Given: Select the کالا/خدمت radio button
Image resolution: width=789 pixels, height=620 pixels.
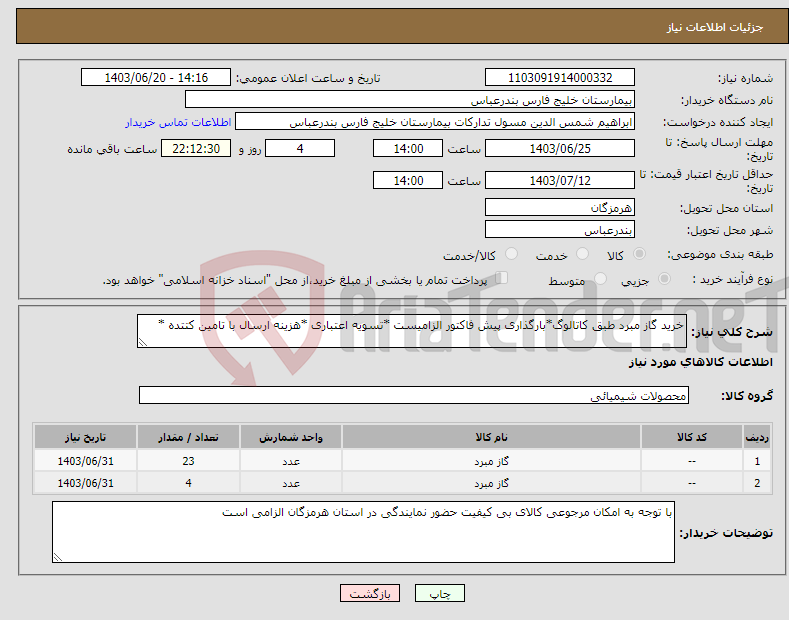Looking at the screenshot, I should click(x=511, y=254).
